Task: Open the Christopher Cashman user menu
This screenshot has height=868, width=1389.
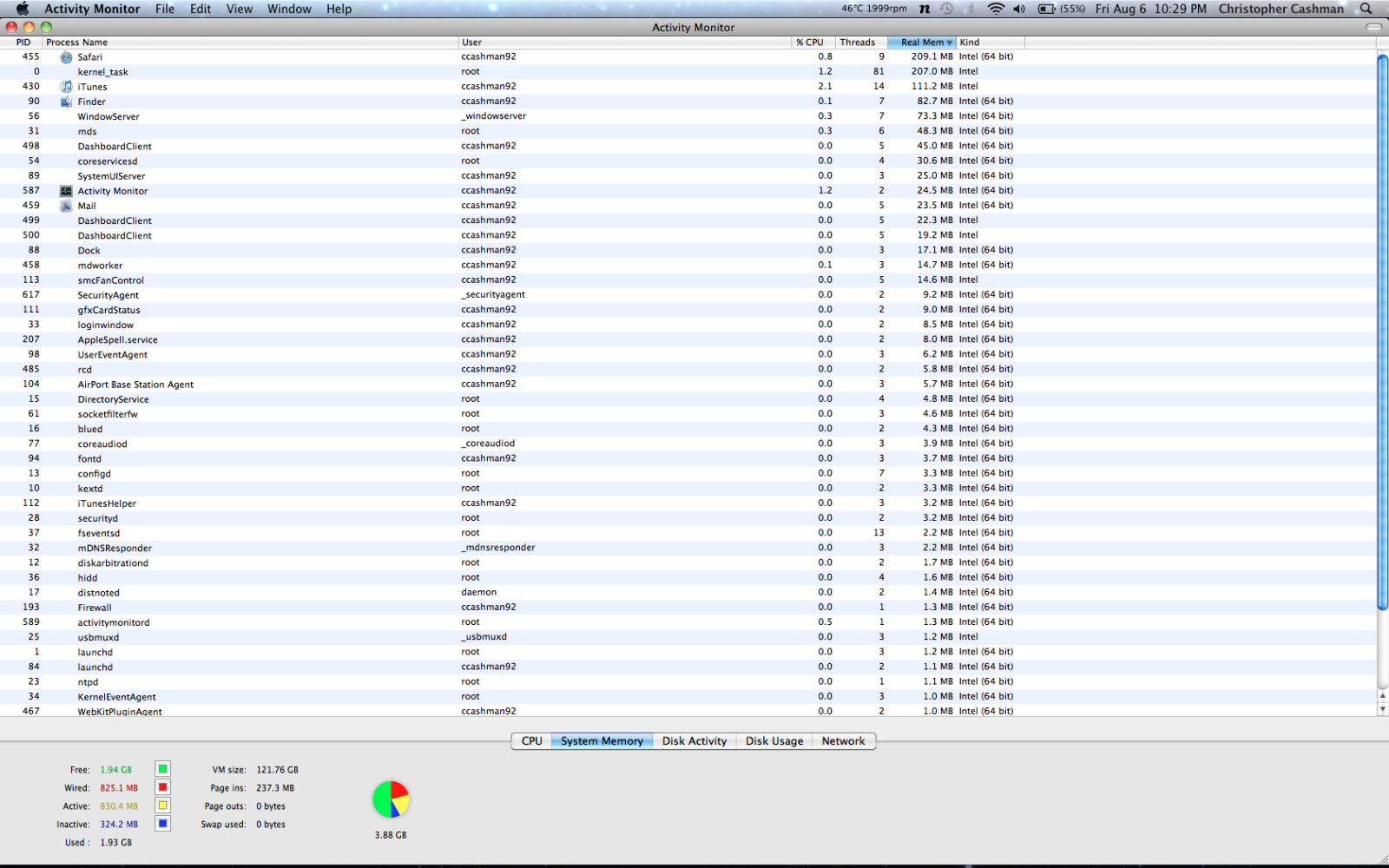Action: click(1280, 9)
